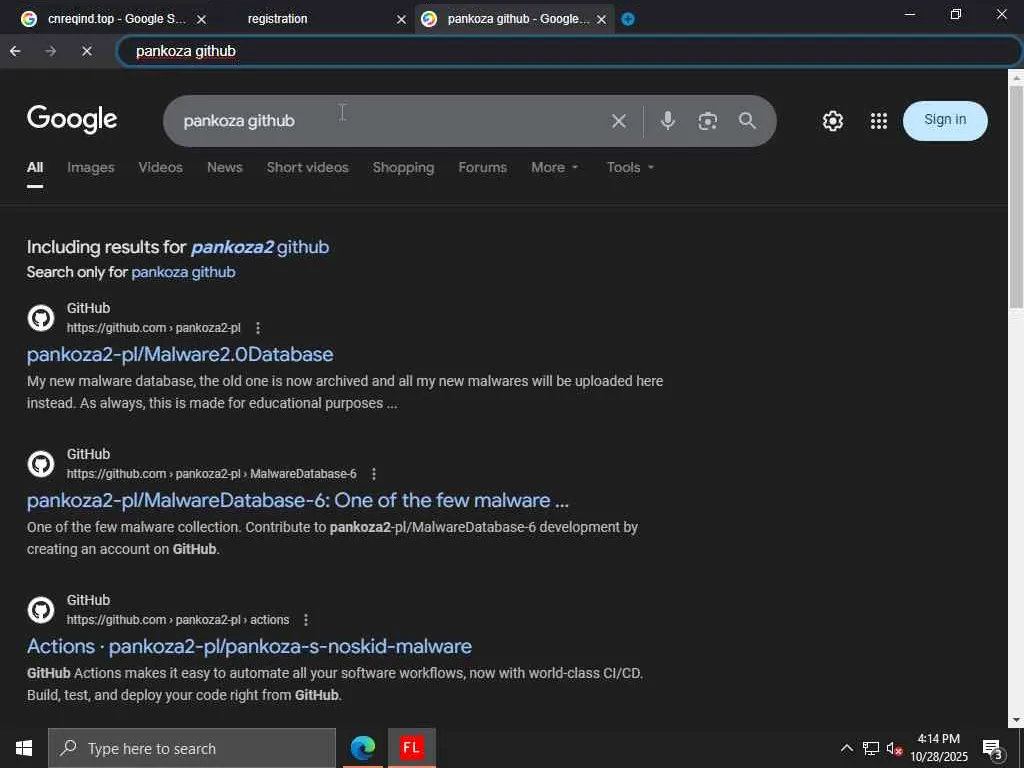Go forward with the forward arrow
1024x768 pixels.
(x=50, y=51)
